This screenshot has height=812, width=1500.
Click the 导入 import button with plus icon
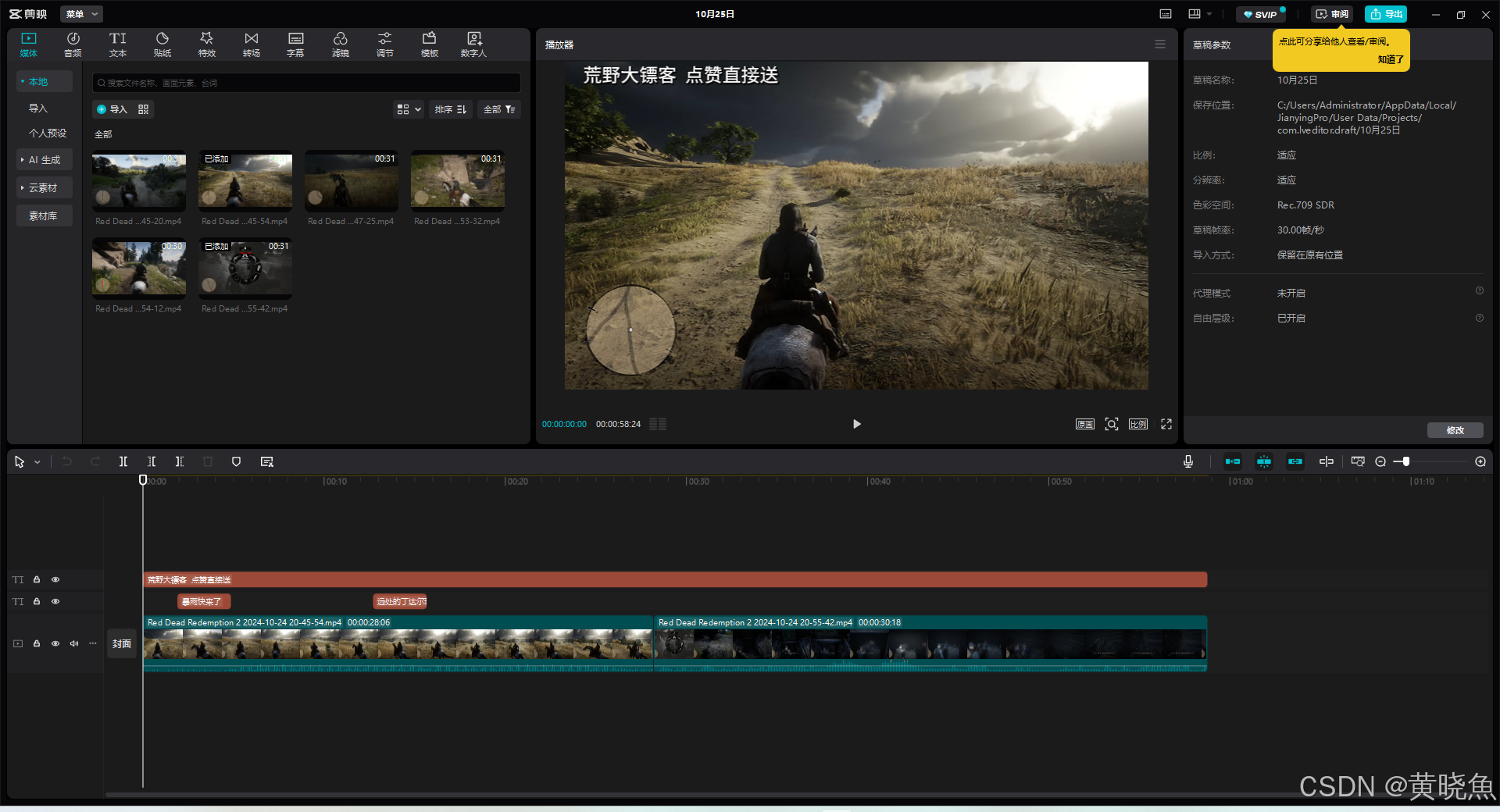point(112,109)
